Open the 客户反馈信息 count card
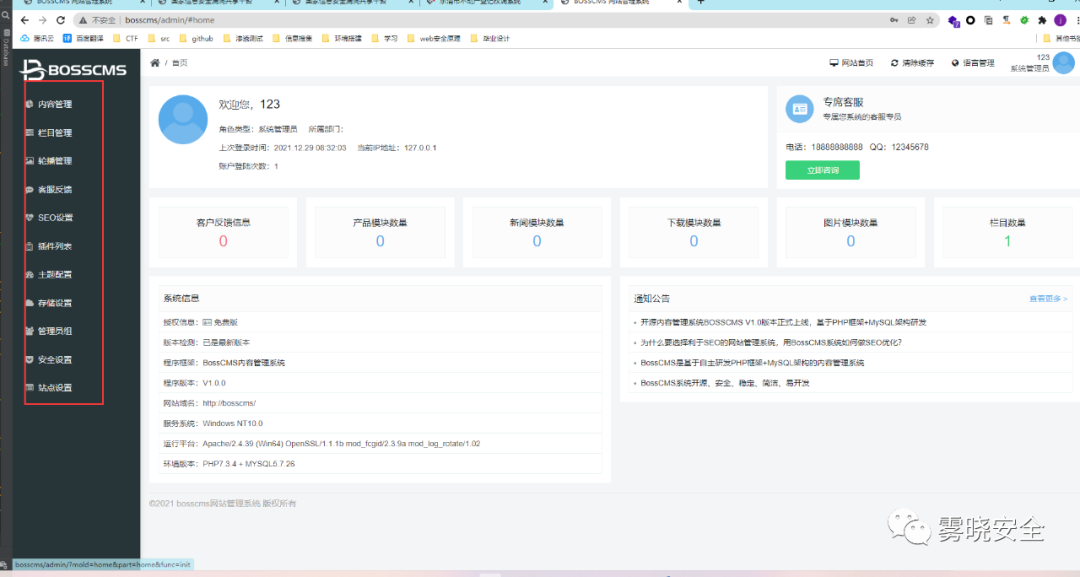This screenshot has height=577, width=1080. point(223,232)
